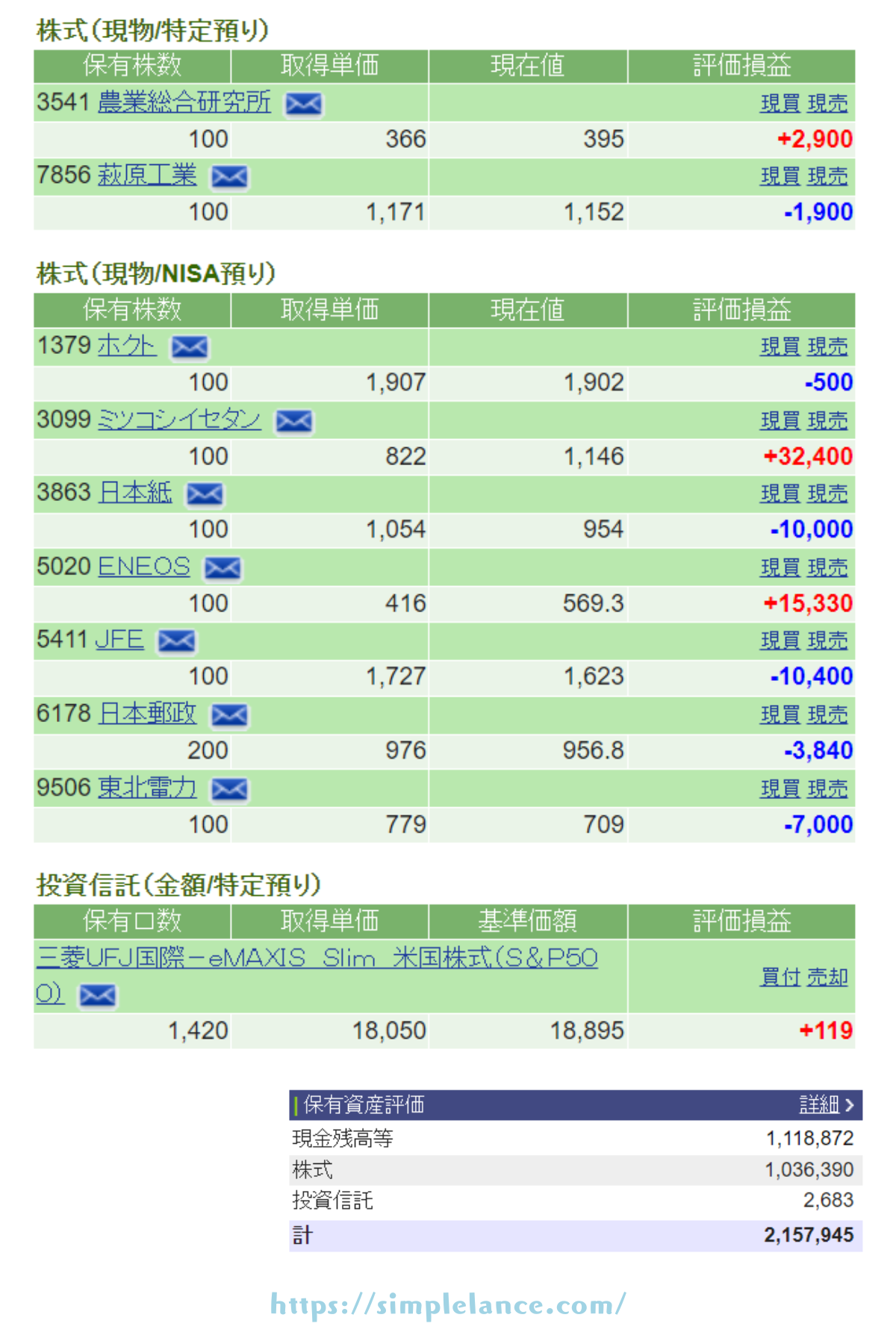Click 現買 for 東北電力
This screenshot has width=896, height=1344.
coord(780,789)
